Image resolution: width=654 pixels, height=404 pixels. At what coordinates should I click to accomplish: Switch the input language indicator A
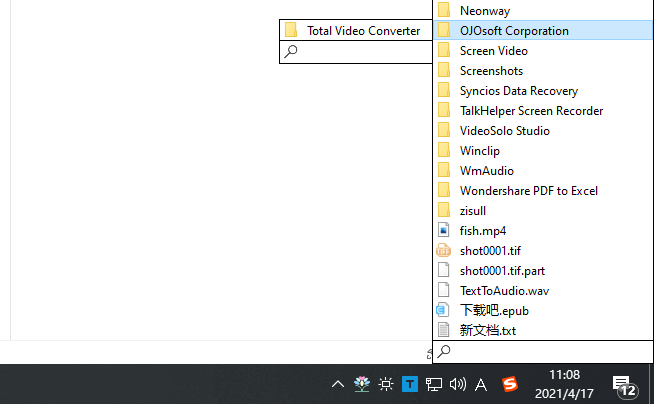coord(481,384)
